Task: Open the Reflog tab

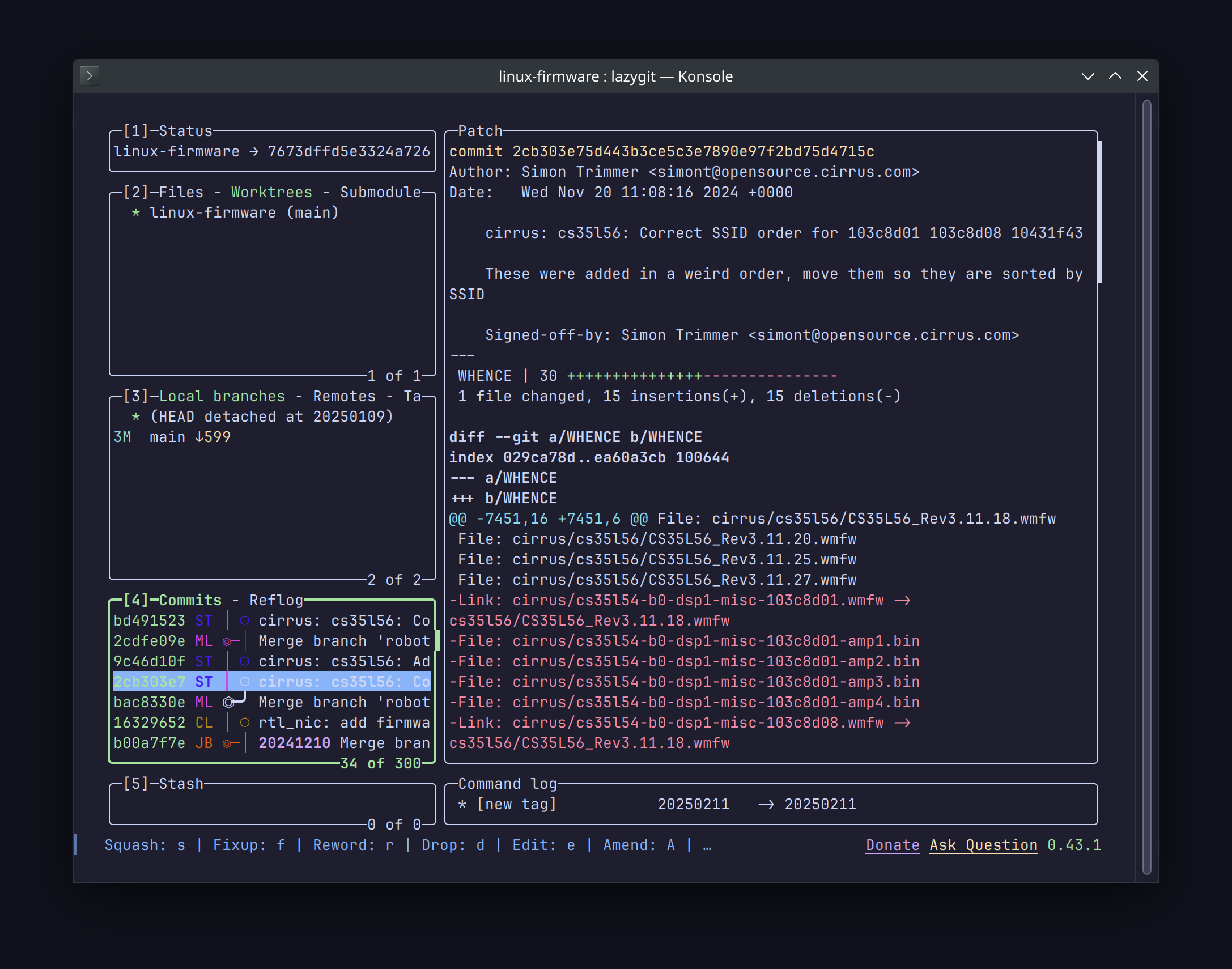Action: point(276,600)
